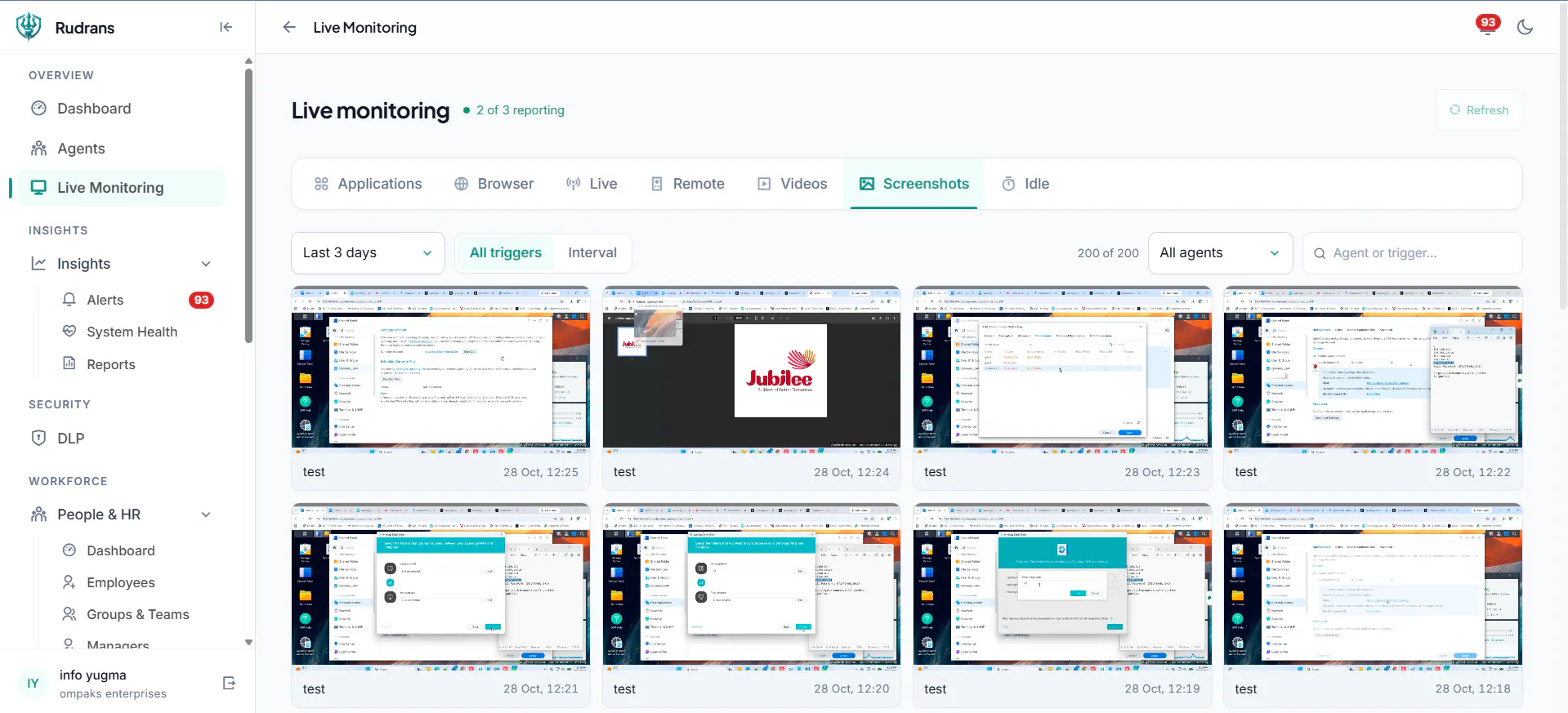Open the screenshot from 28 Oct, 12:22
The height and width of the screenshot is (713, 1568).
pos(1373,388)
